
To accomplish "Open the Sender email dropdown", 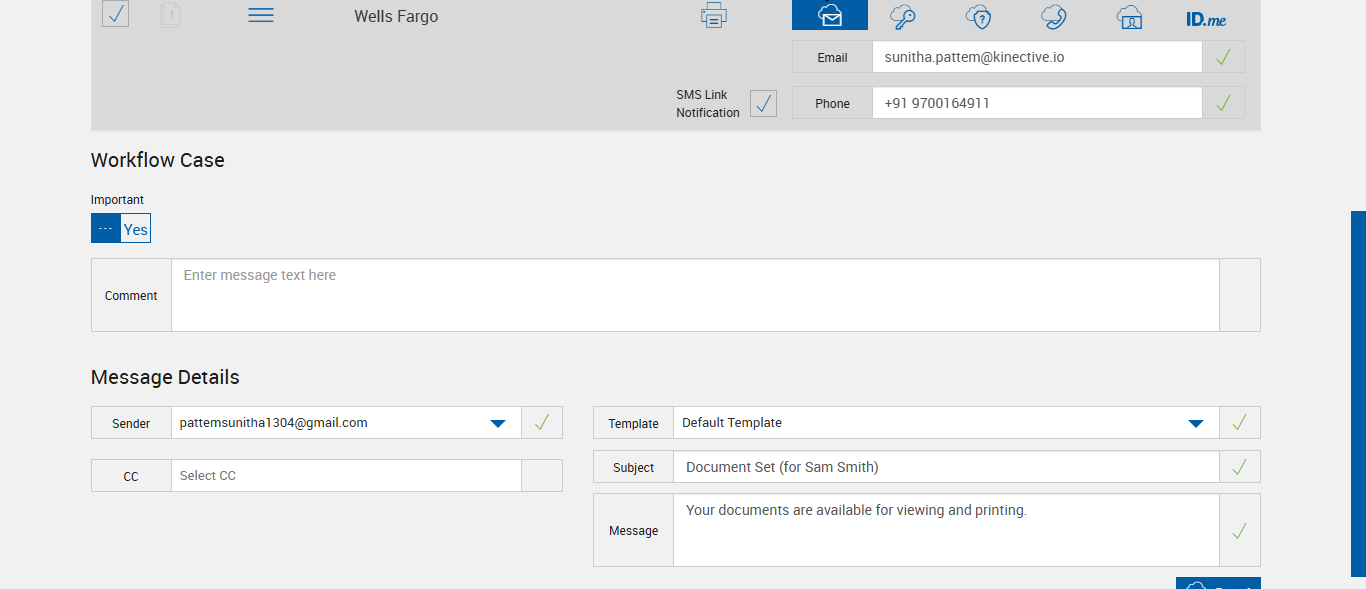I will tap(498, 423).
